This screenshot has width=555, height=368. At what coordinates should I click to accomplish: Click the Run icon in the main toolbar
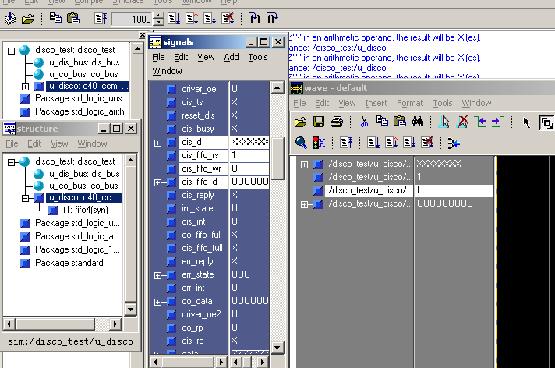point(174,18)
